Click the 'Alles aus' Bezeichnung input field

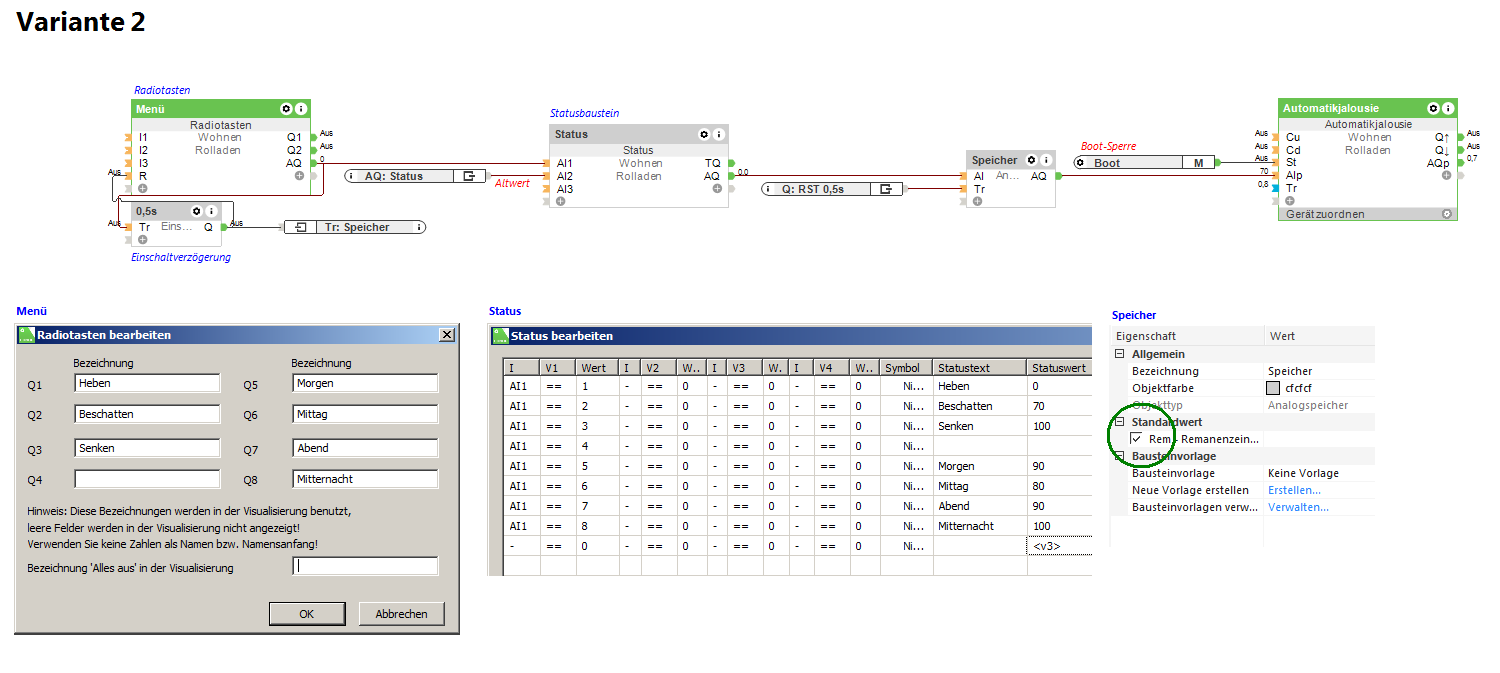[365, 566]
